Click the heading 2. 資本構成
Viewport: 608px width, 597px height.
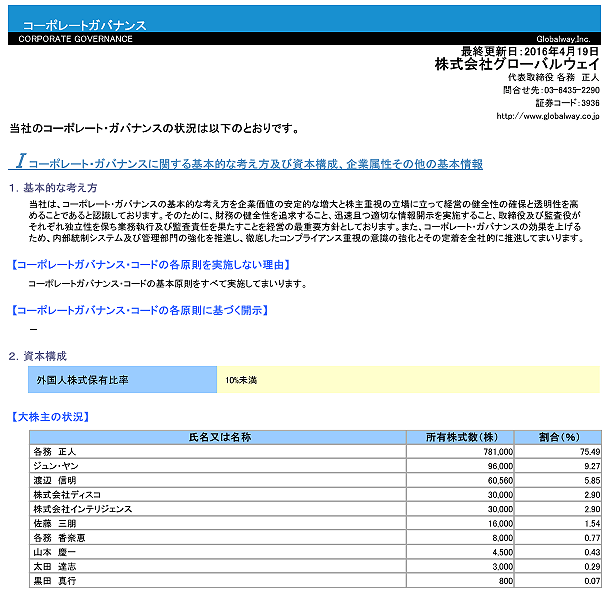click(38, 356)
